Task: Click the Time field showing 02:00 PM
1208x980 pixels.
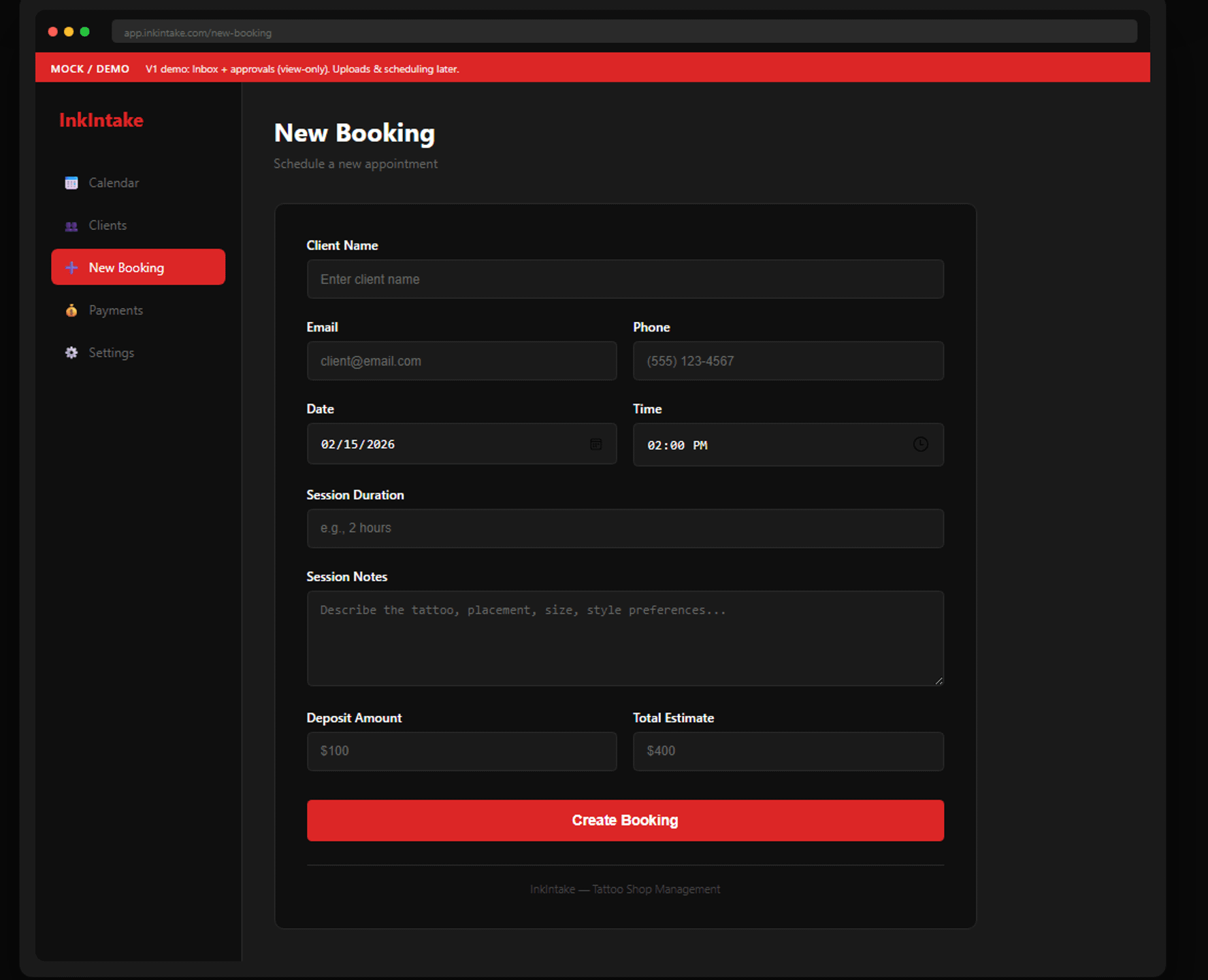Action: tap(788, 444)
